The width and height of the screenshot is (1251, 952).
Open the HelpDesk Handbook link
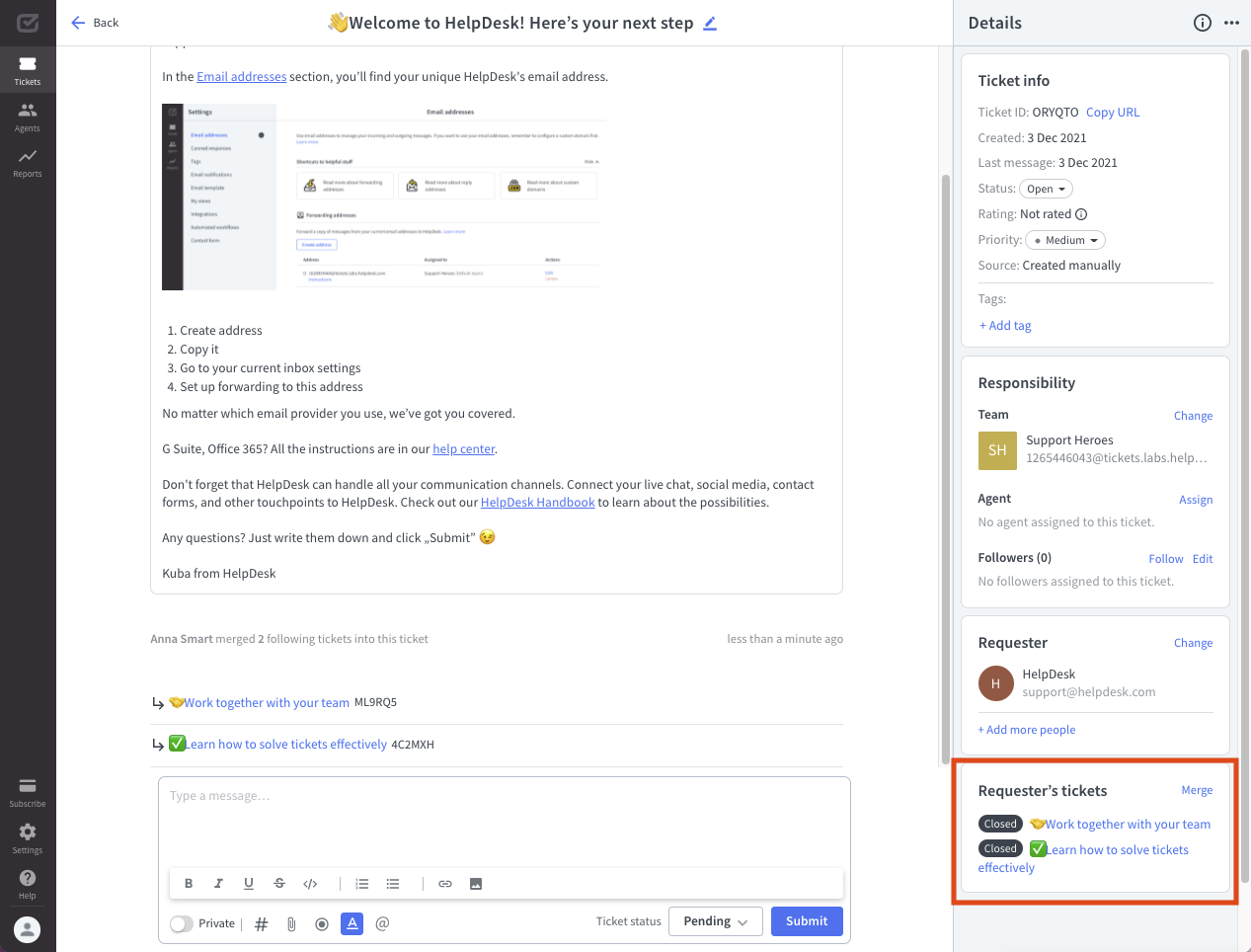coord(537,503)
